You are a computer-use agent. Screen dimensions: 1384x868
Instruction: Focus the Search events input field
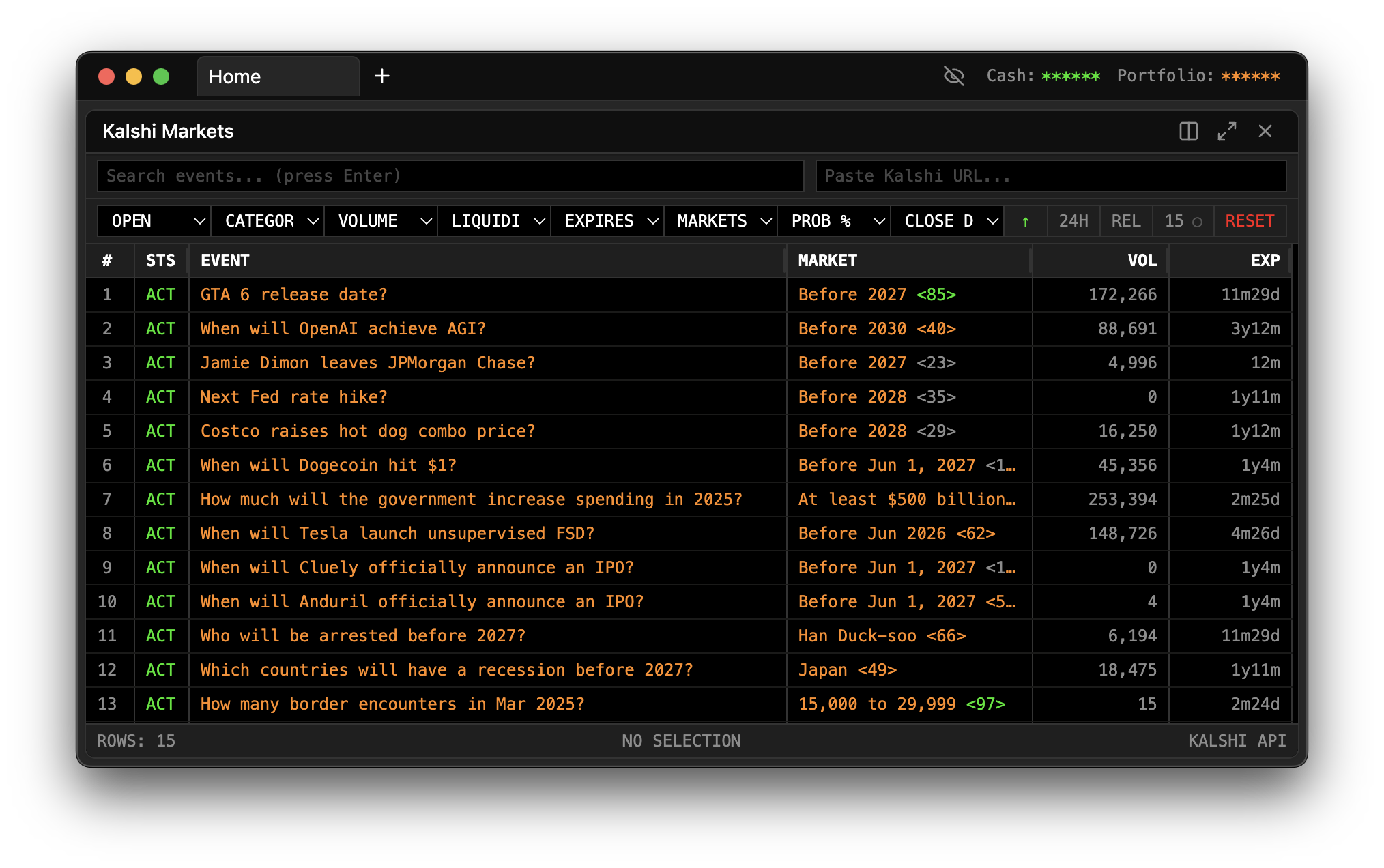450,176
